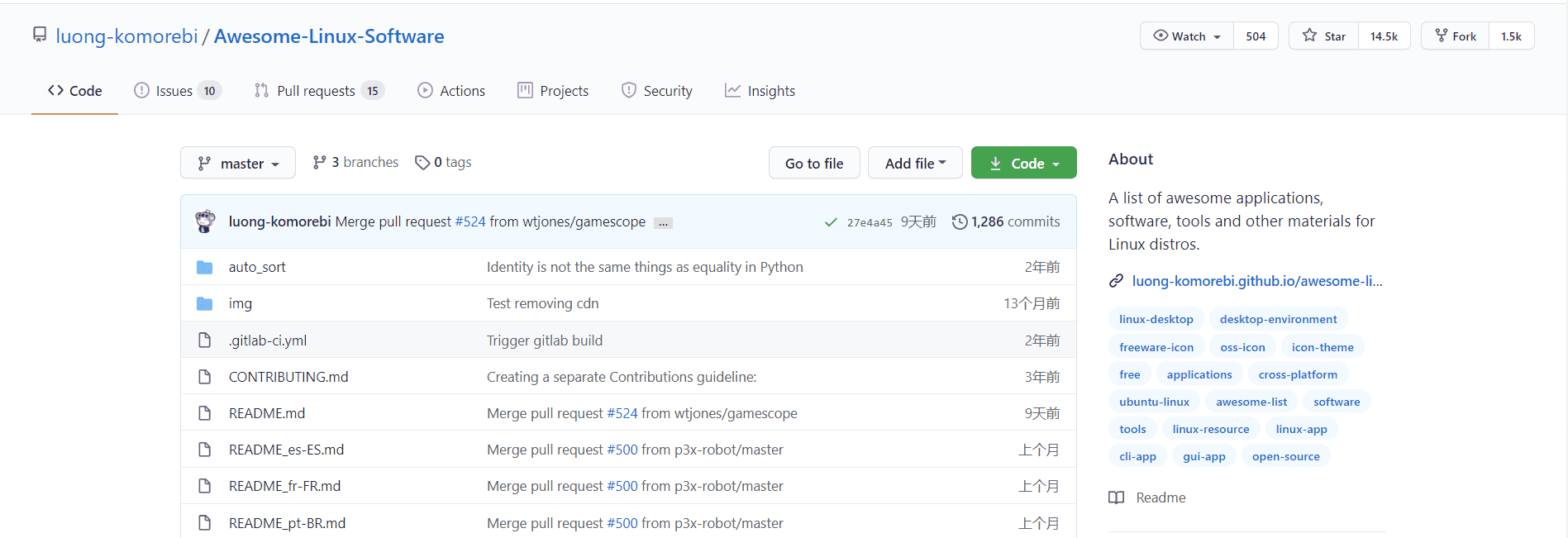Open commit 'Trigger gitlab build'
Screen dimensions: 1568x538
545,340
